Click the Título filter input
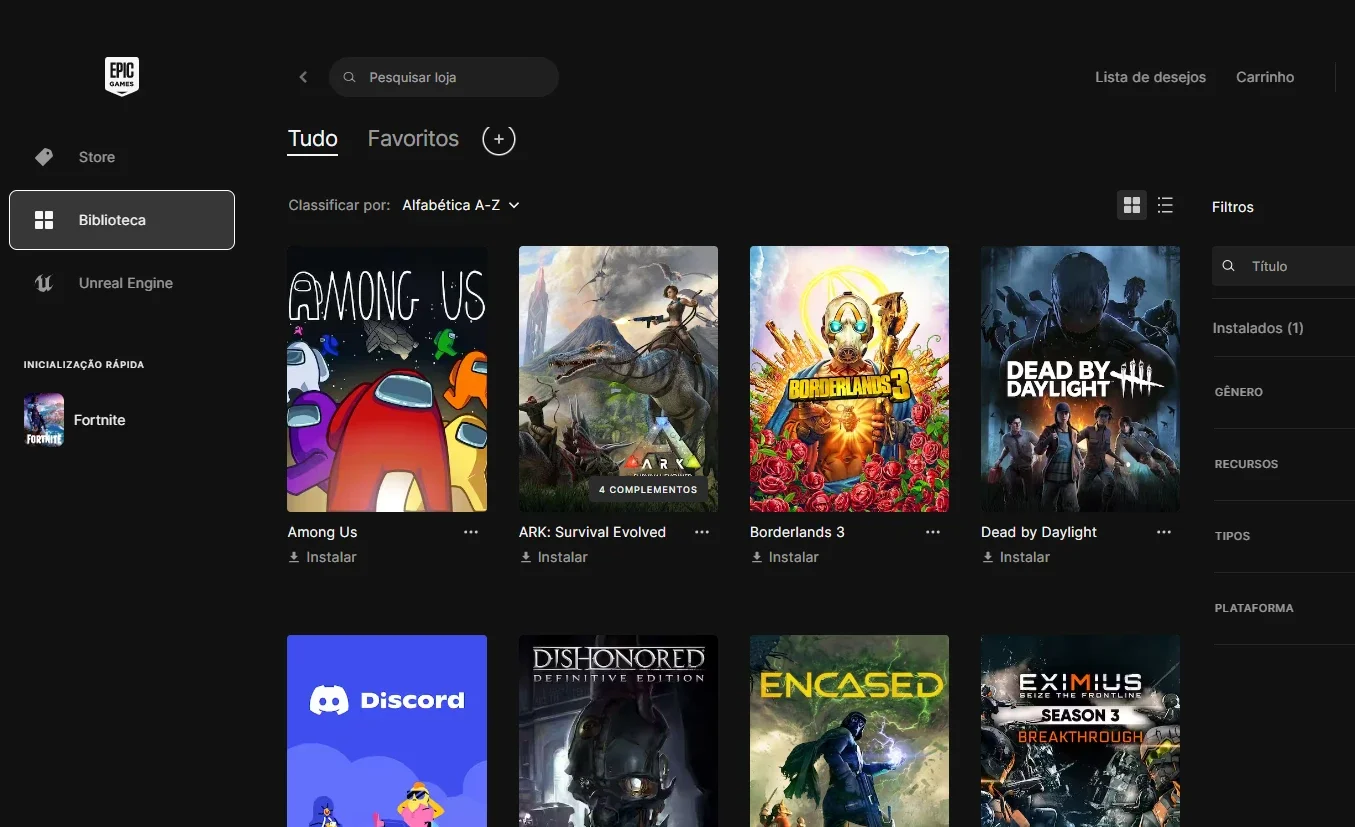 (1284, 266)
